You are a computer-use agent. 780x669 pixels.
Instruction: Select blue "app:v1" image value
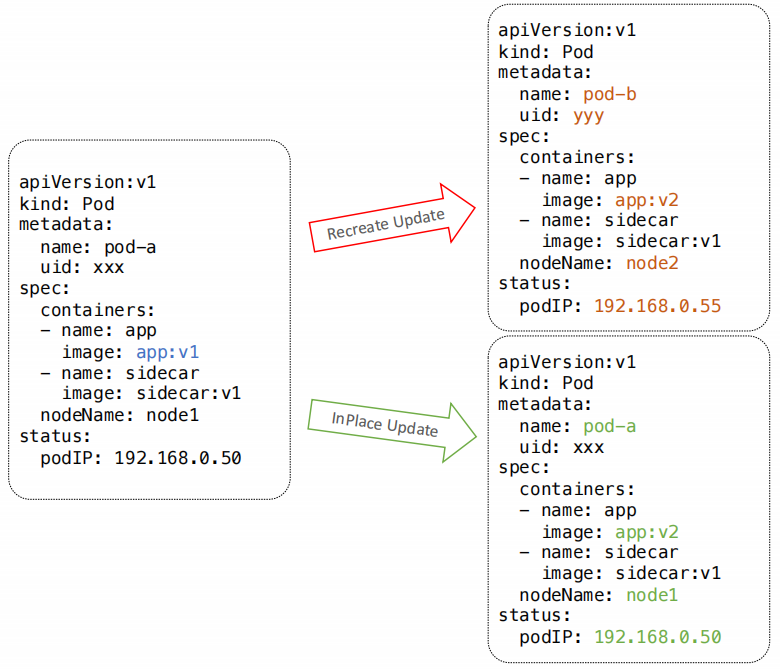[168, 352]
